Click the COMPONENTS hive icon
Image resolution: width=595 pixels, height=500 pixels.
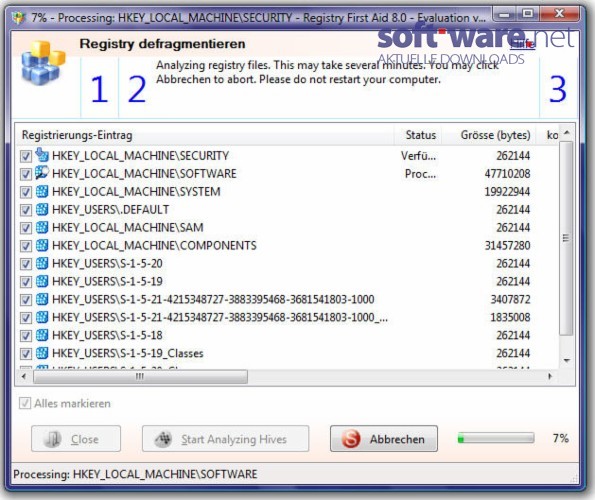pos(42,245)
